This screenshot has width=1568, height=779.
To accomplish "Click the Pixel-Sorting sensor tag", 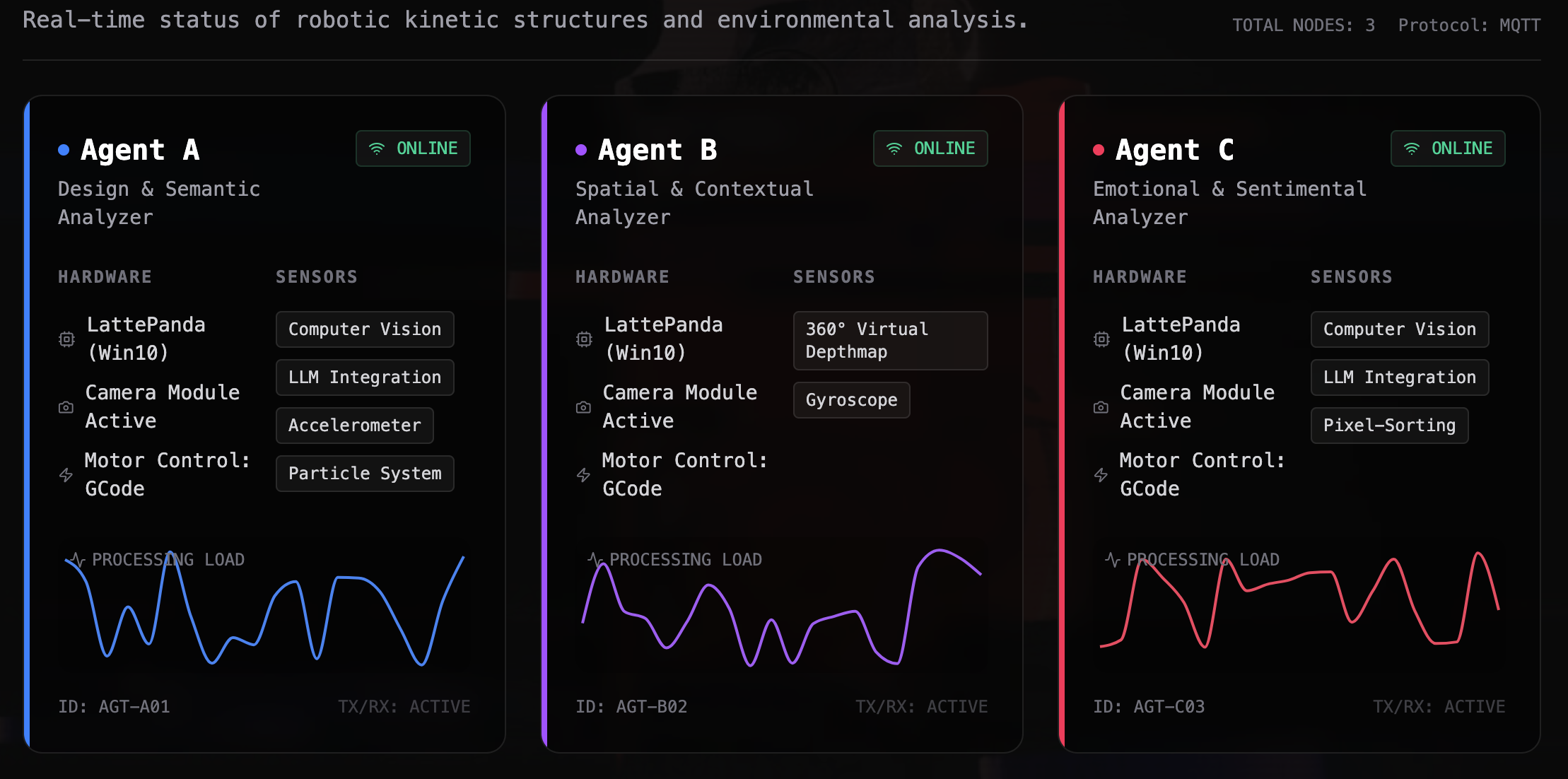I will 1389,426.
